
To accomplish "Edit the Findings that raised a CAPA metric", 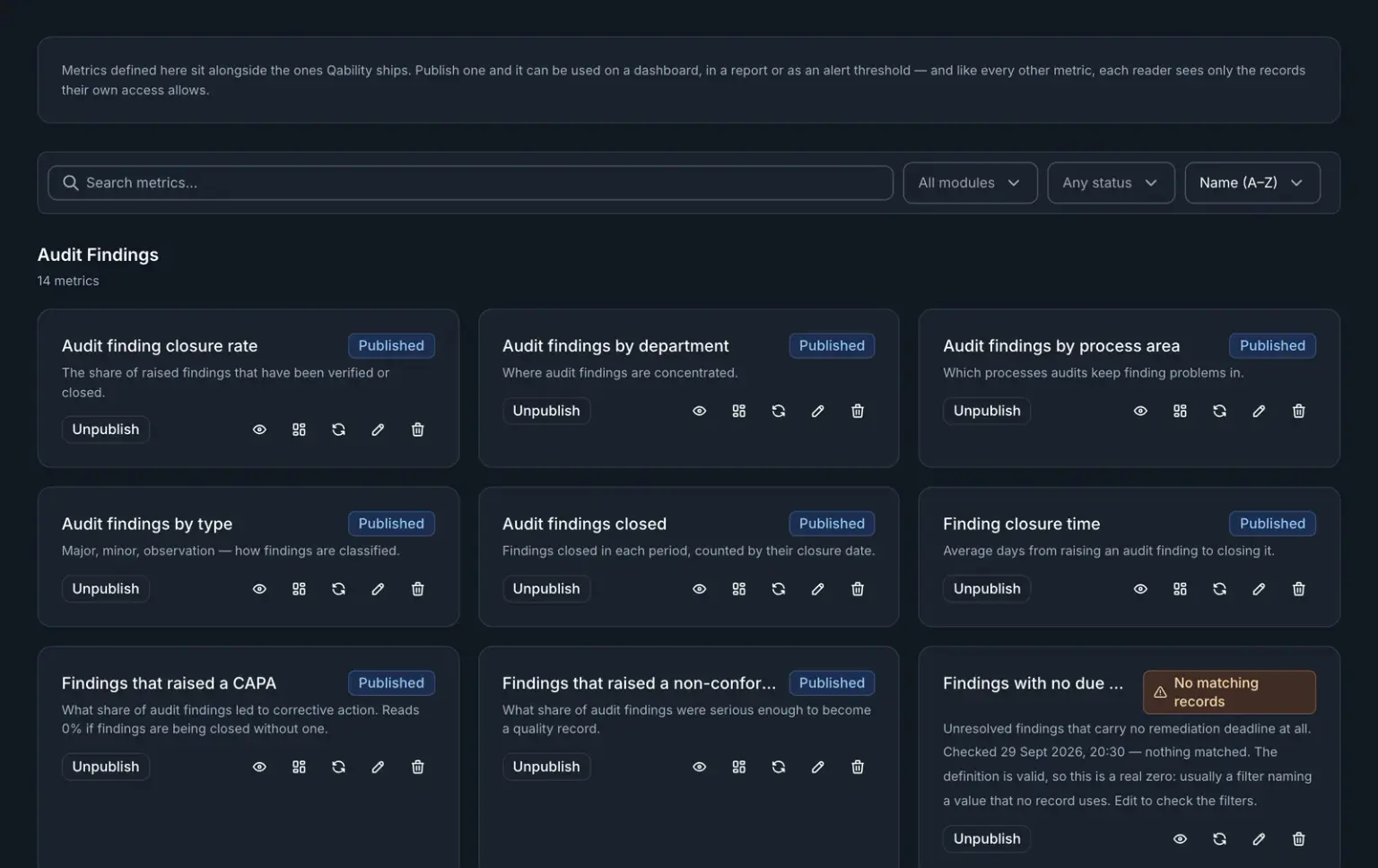I will [x=378, y=767].
